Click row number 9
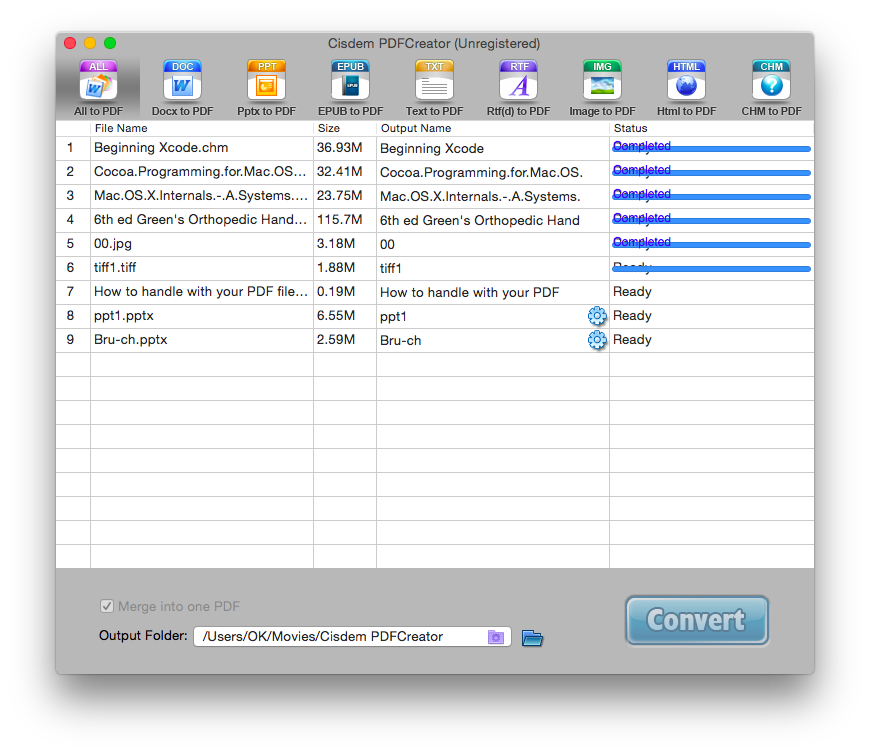 point(70,340)
